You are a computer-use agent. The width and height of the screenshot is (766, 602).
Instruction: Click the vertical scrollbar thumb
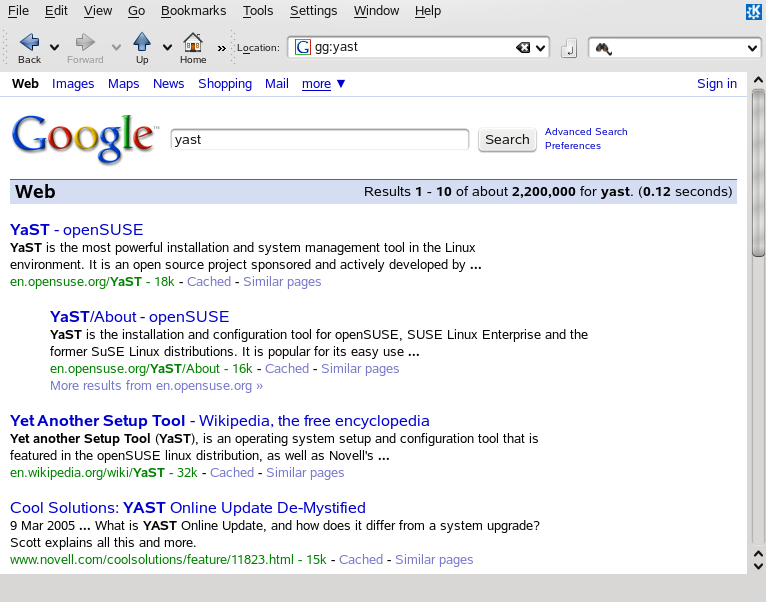(x=758, y=172)
